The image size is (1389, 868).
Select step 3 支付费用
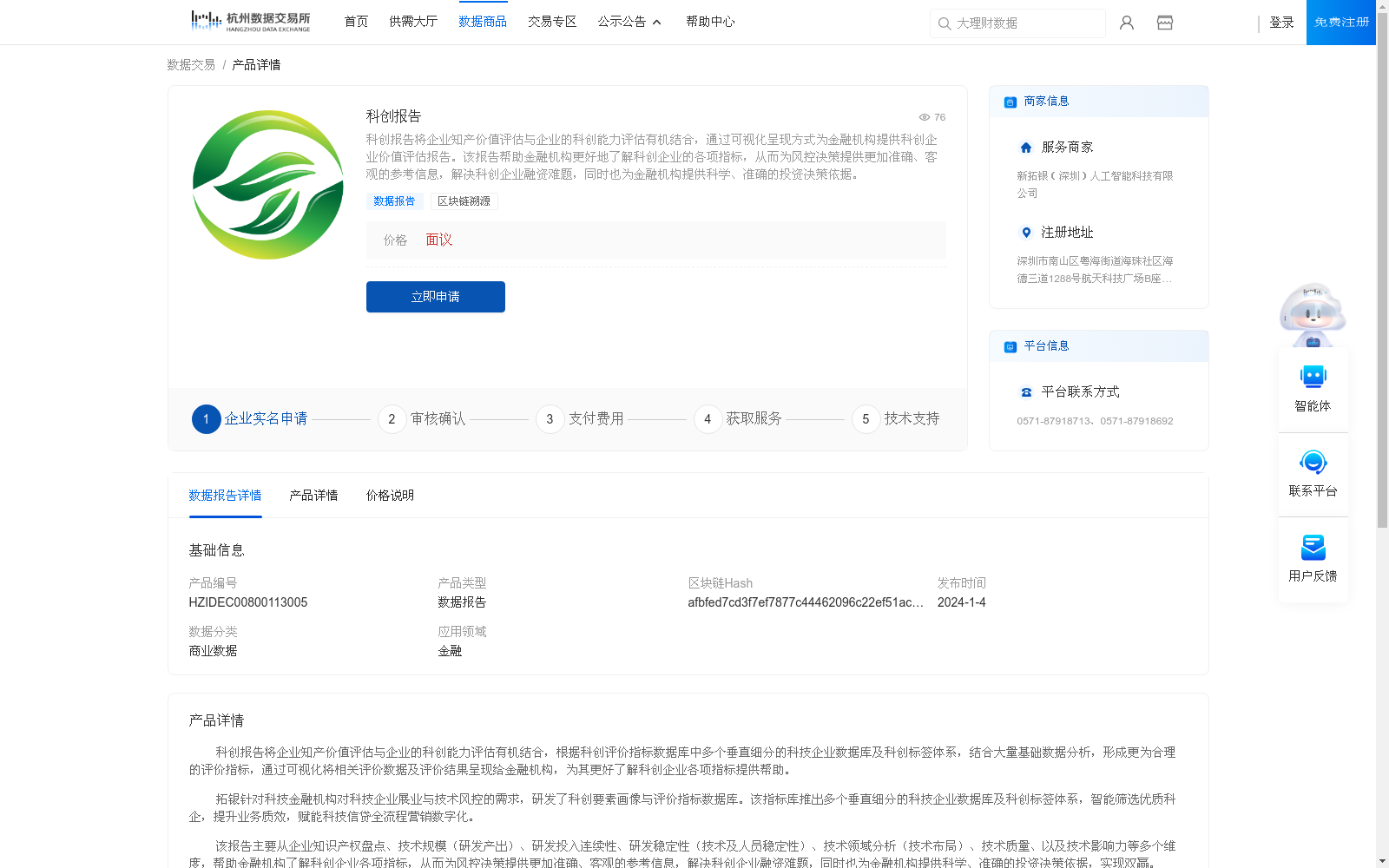pos(580,419)
